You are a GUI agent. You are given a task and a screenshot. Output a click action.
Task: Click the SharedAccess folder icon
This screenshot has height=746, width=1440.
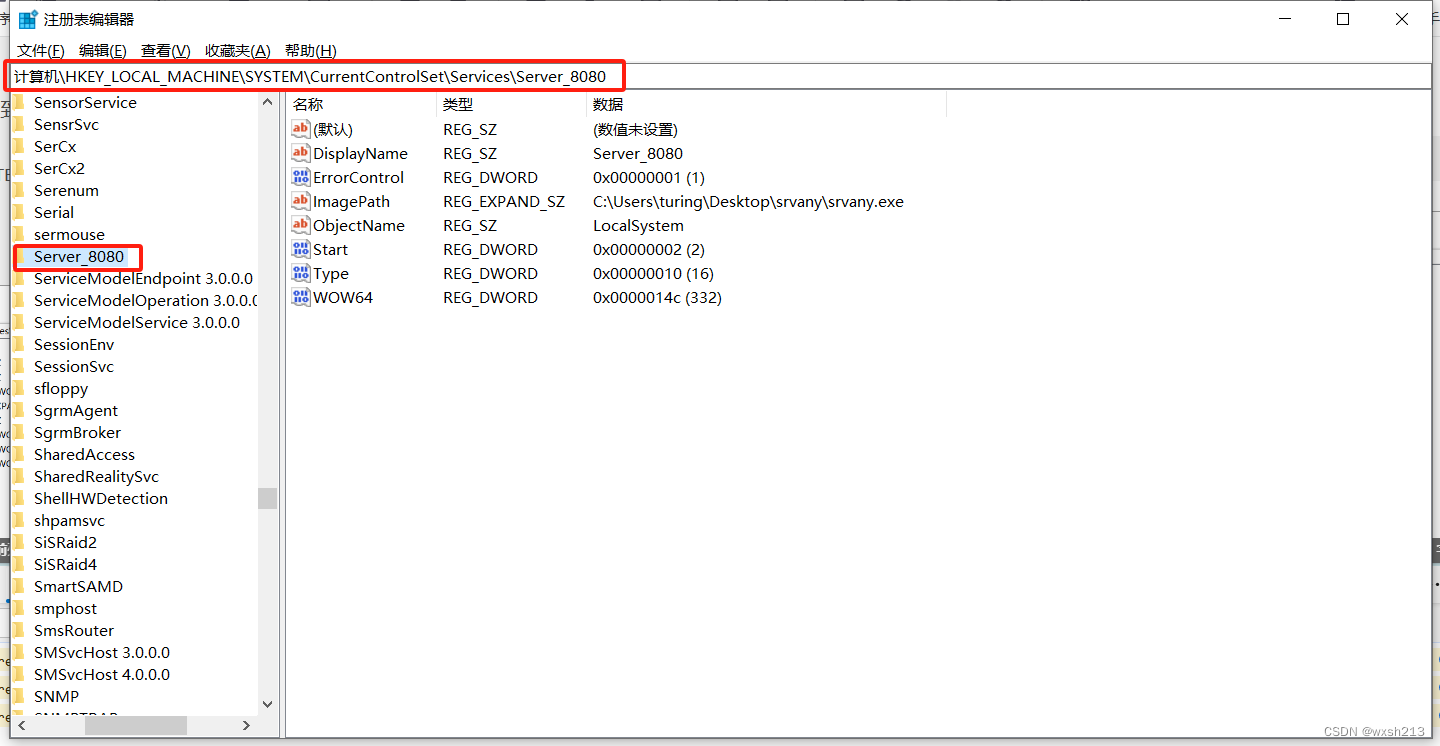point(18,454)
